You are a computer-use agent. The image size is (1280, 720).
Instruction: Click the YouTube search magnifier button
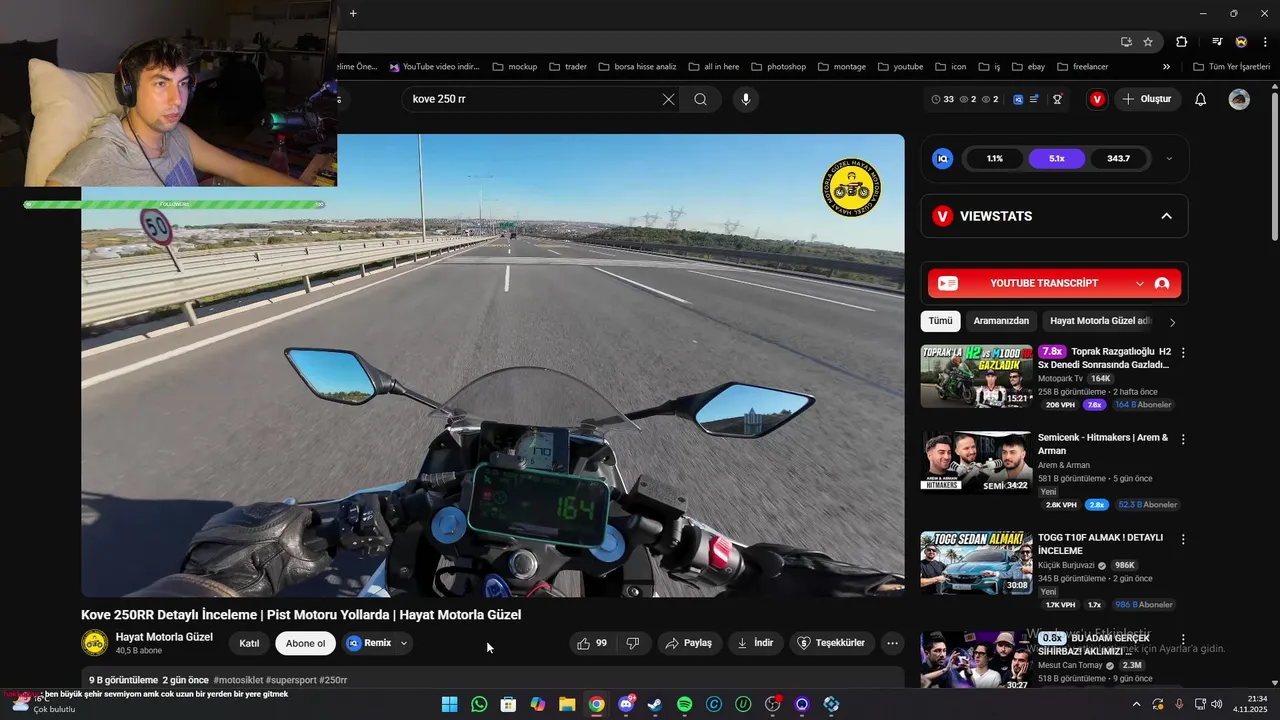[x=700, y=99]
